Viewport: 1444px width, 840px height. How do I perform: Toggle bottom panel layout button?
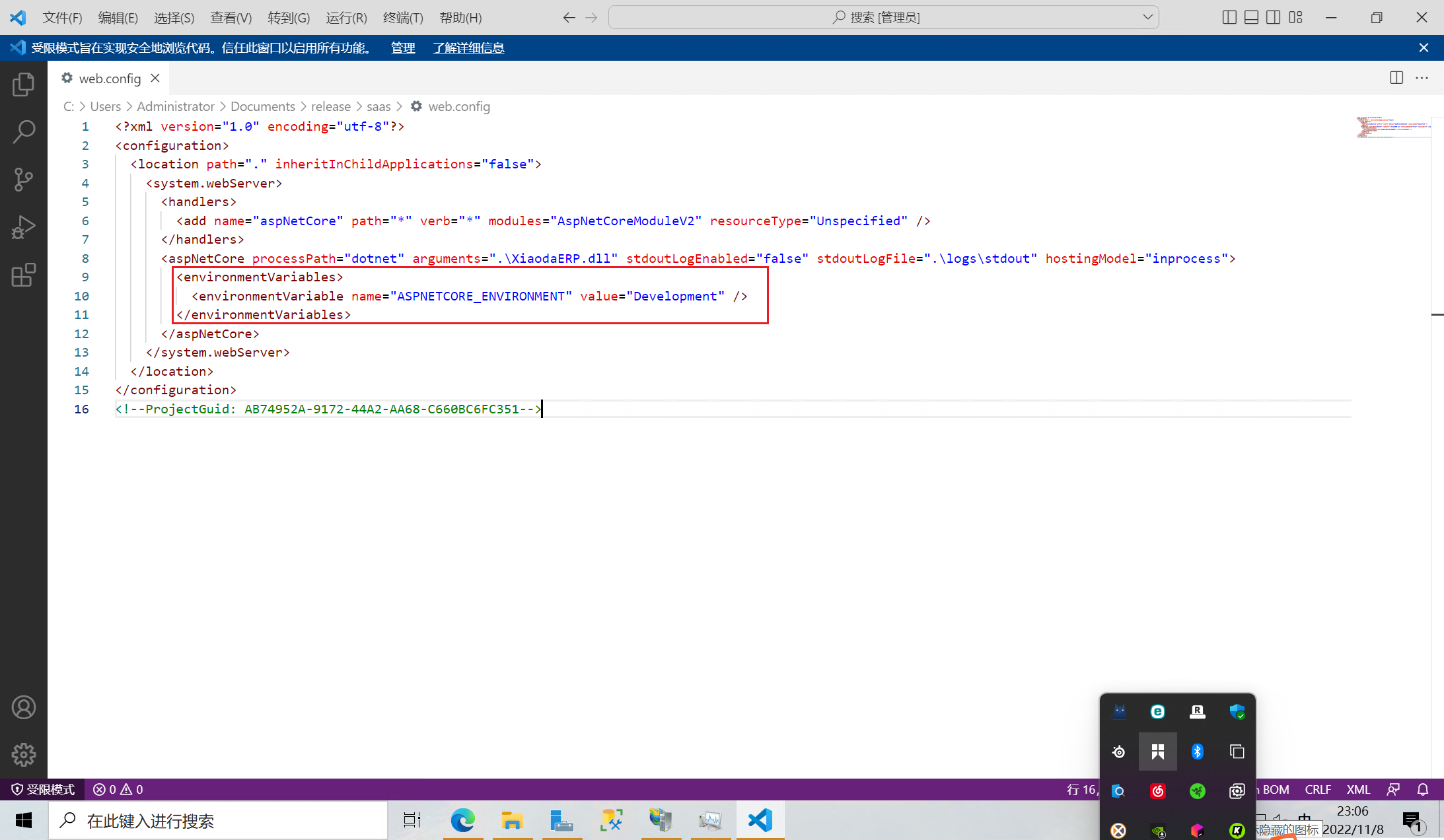(1251, 17)
